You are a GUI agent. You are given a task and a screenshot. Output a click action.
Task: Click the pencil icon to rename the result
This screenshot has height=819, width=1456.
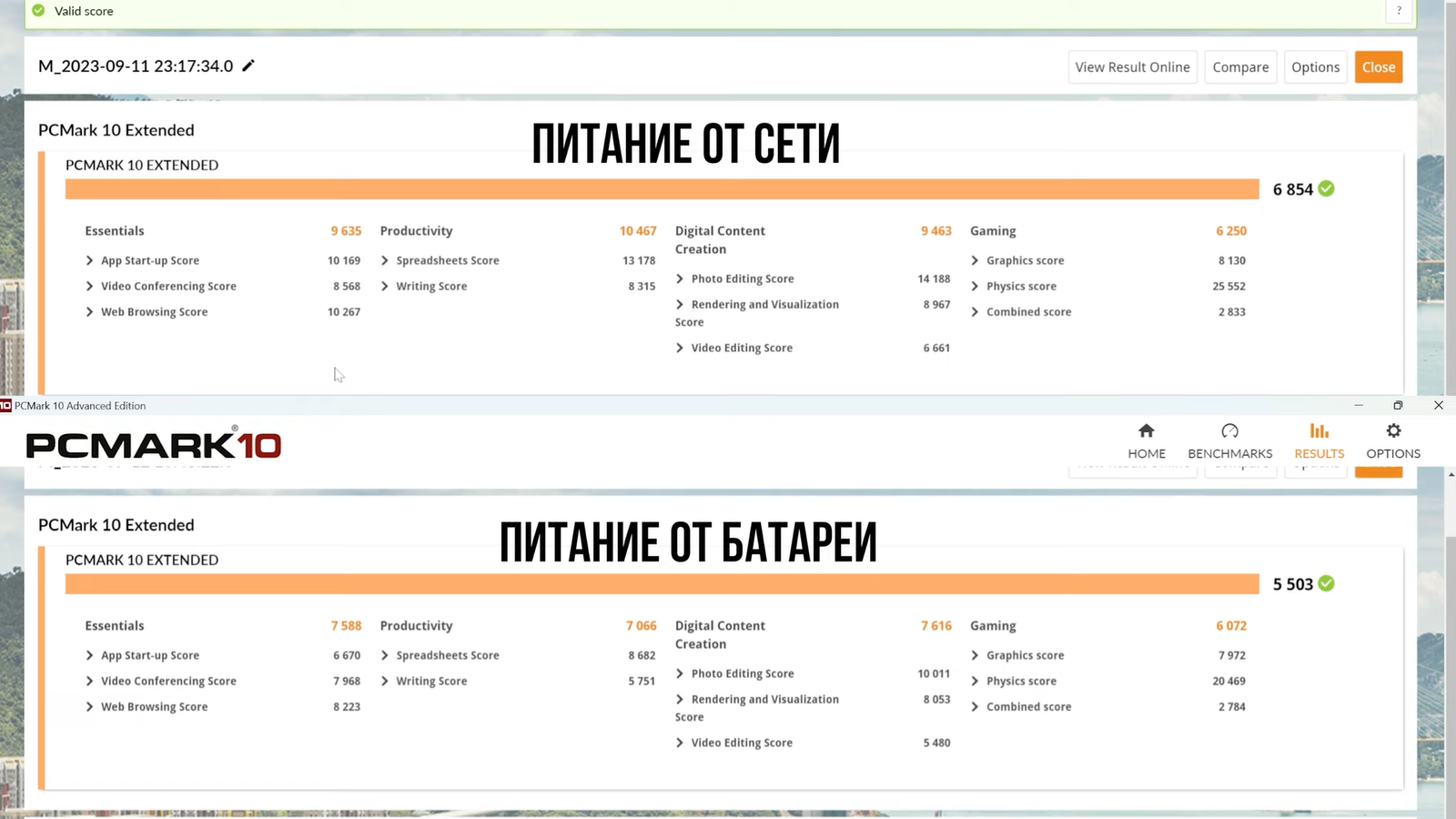[x=248, y=66]
